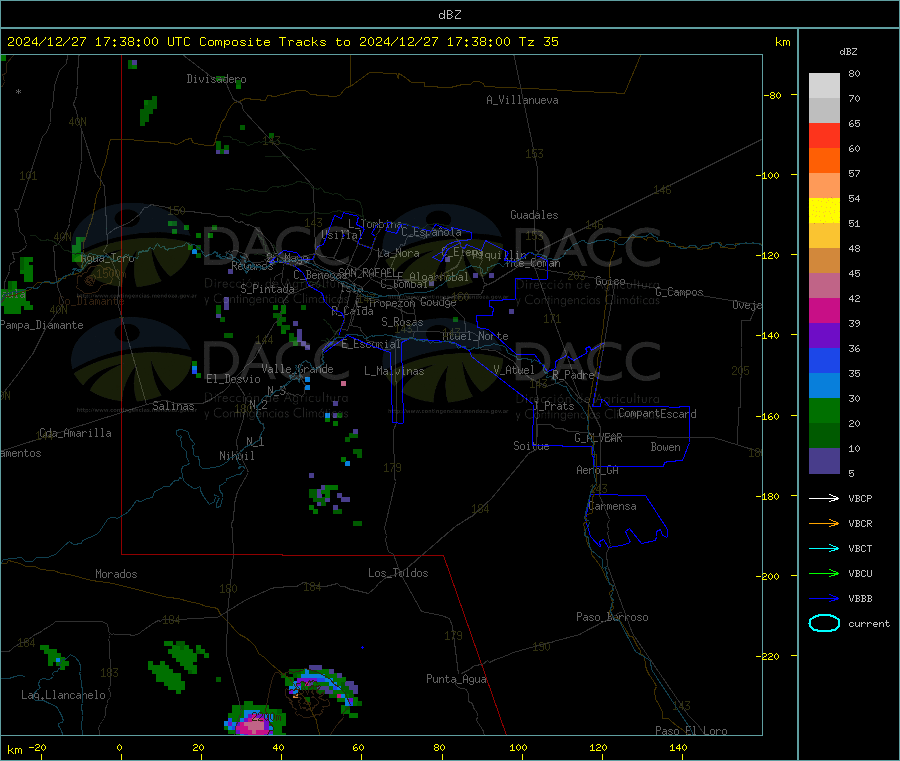Click the orange VBCR arrow in legend

click(x=824, y=523)
